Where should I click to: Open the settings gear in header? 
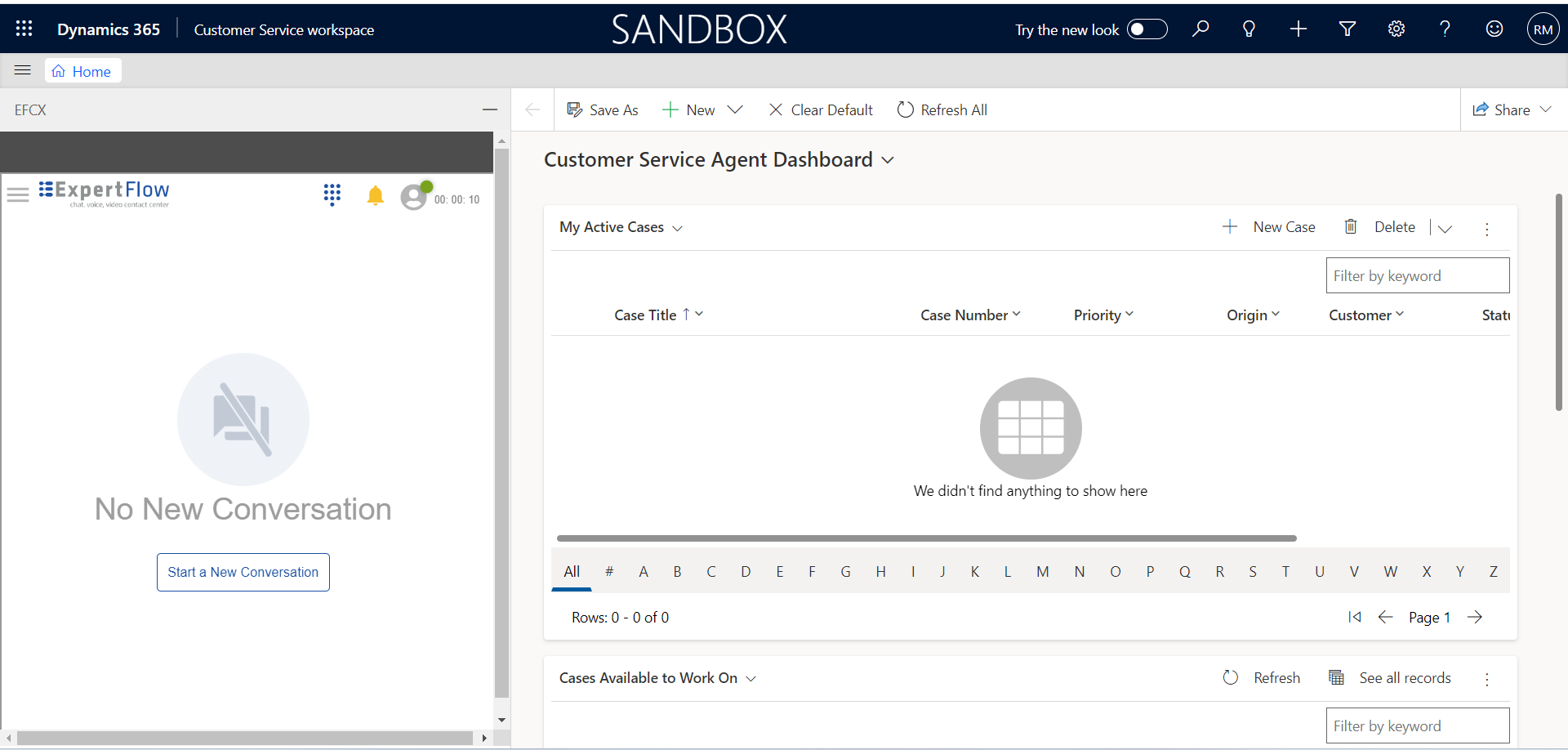click(x=1396, y=29)
